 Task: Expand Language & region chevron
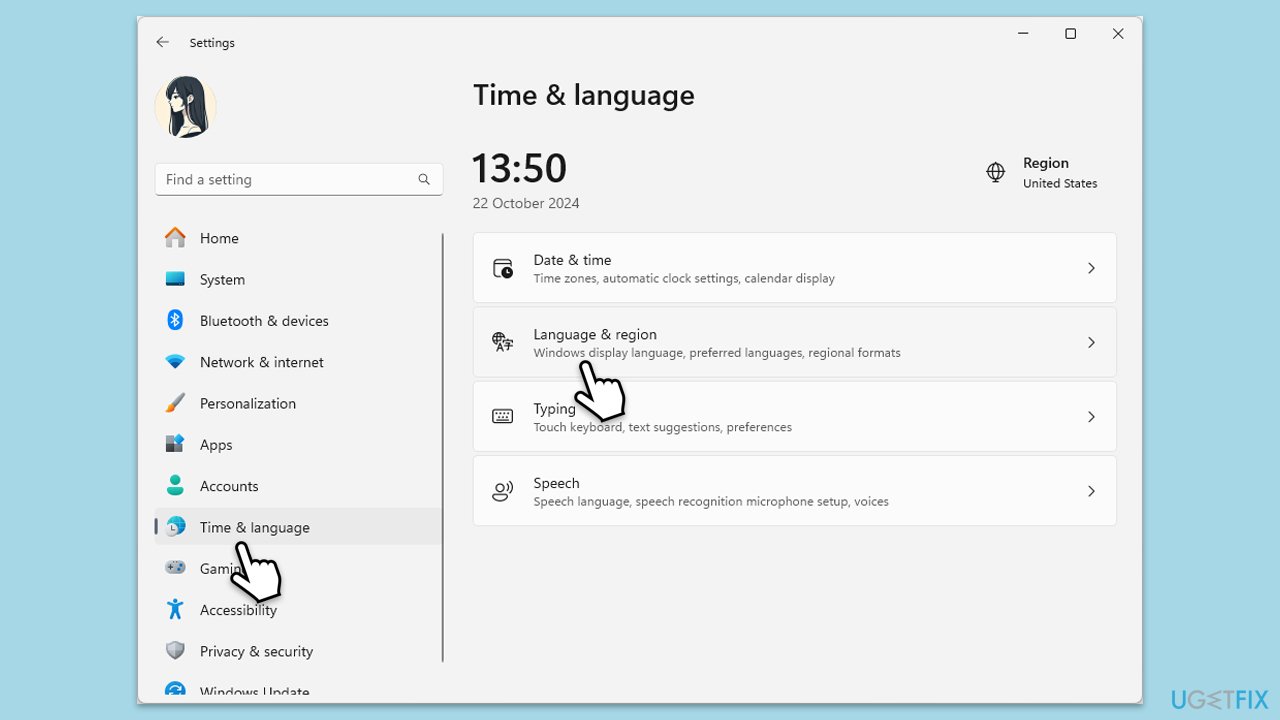(1091, 342)
